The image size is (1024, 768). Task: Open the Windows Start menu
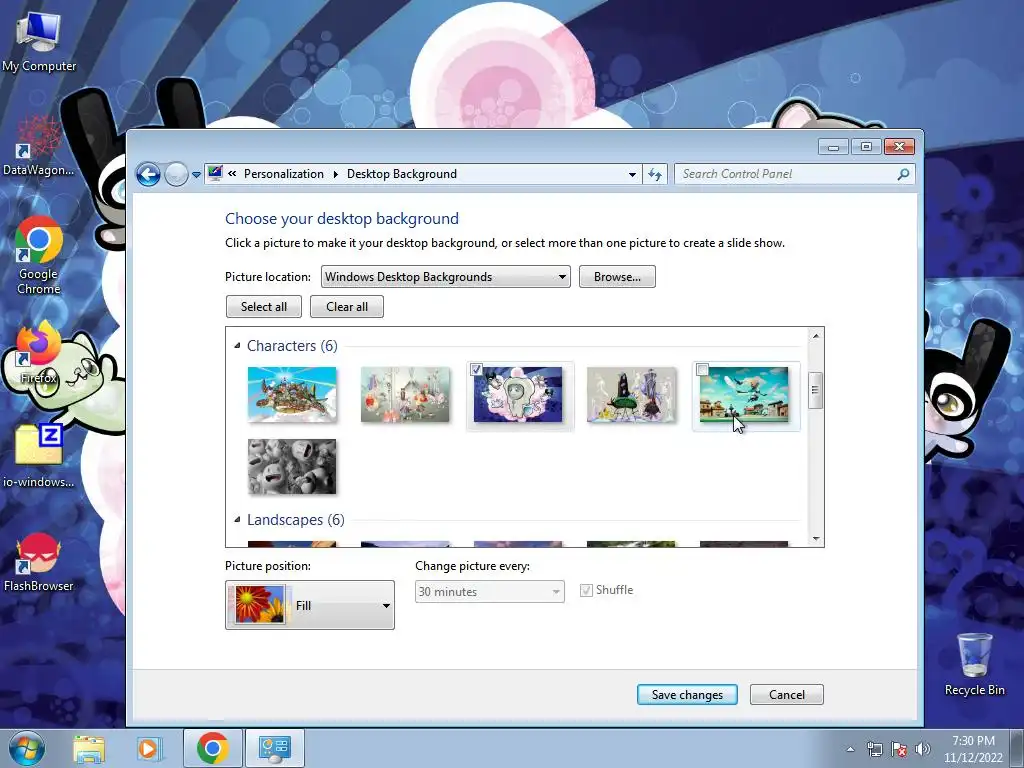[x=27, y=748]
